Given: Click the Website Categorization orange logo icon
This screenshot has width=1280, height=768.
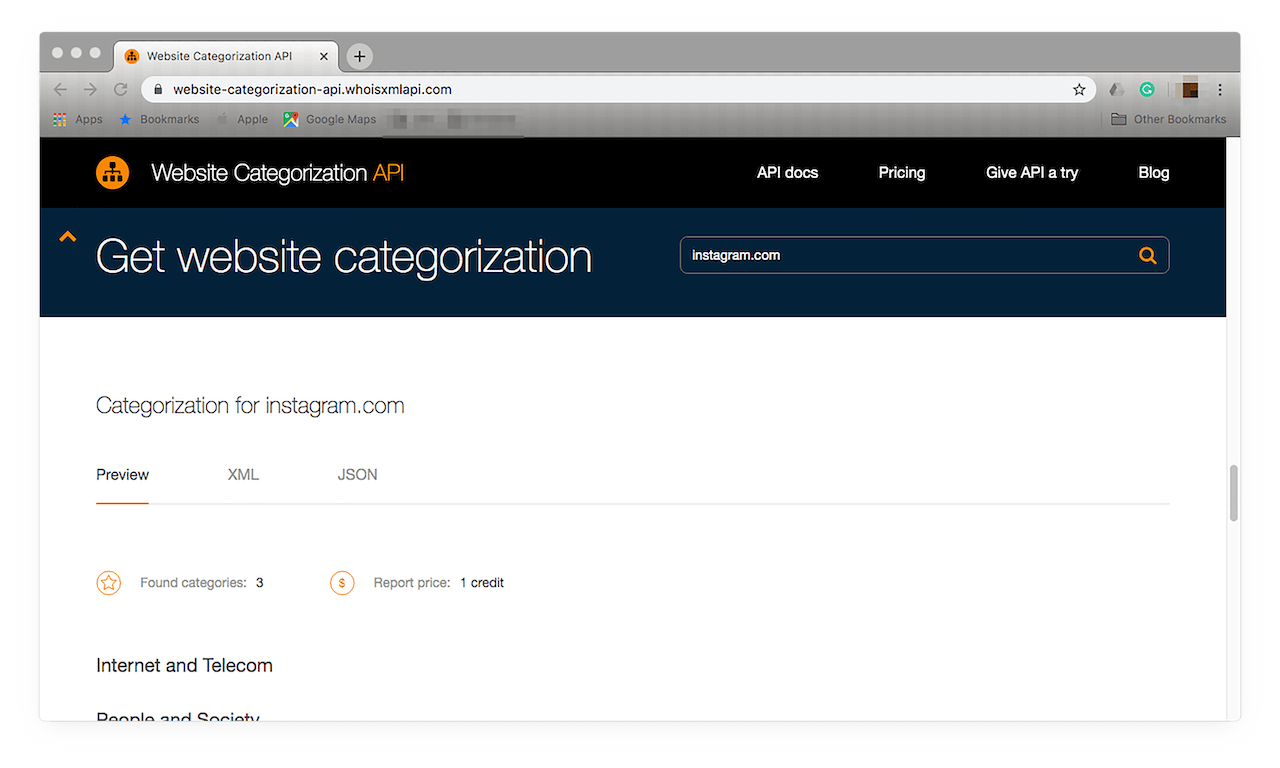Looking at the screenshot, I should pyautogui.click(x=113, y=173).
